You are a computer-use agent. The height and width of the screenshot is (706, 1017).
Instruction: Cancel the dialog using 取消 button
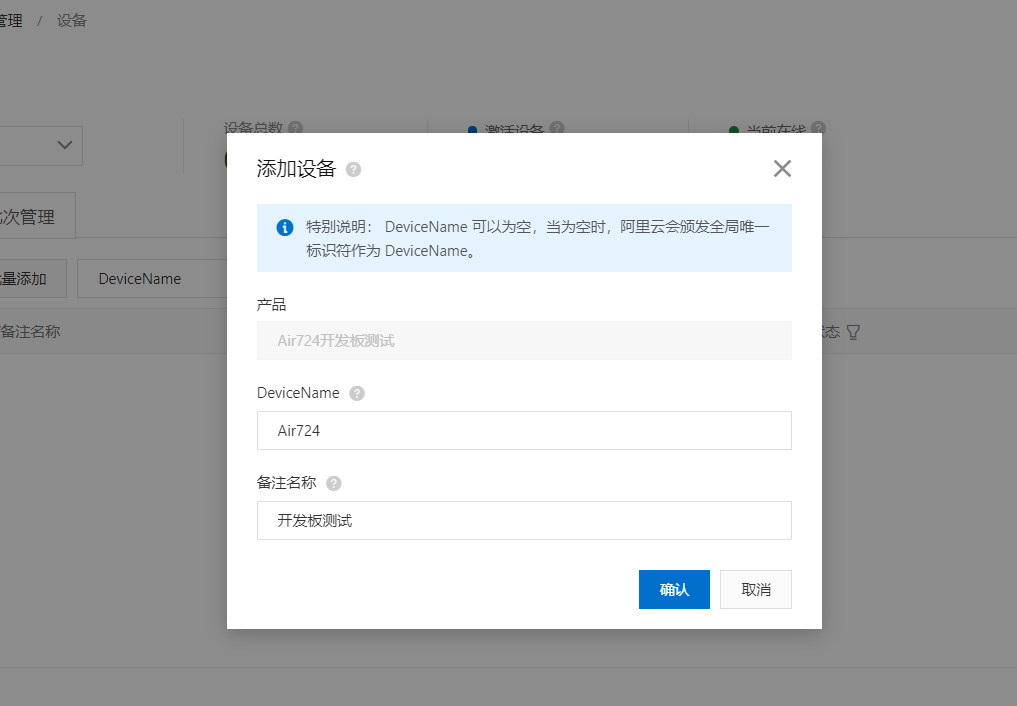coord(755,589)
